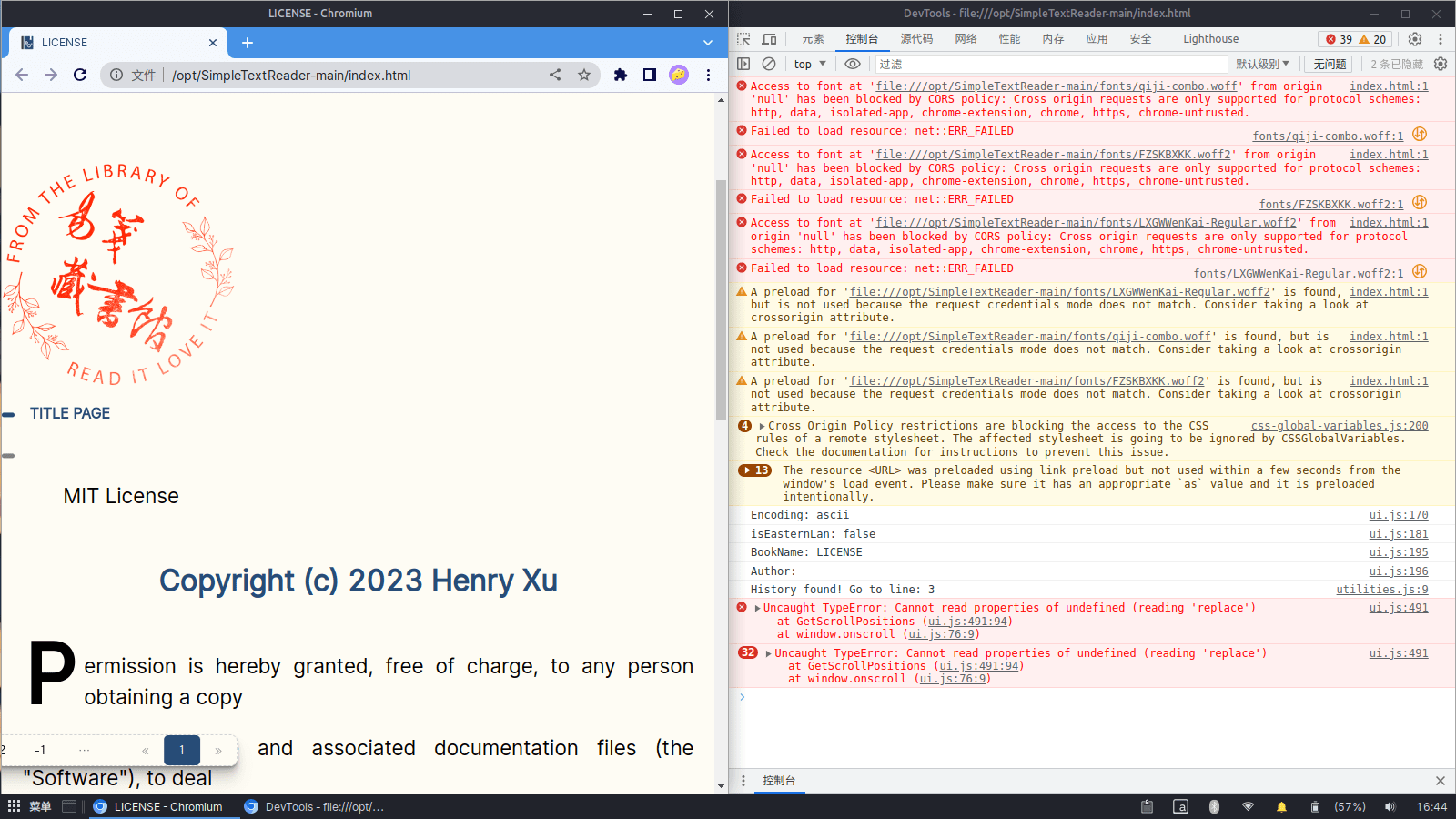The height and width of the screenshot is (819, 1456).
Task: Open DevTools settings gear icon
Action: click(1415, 39)
